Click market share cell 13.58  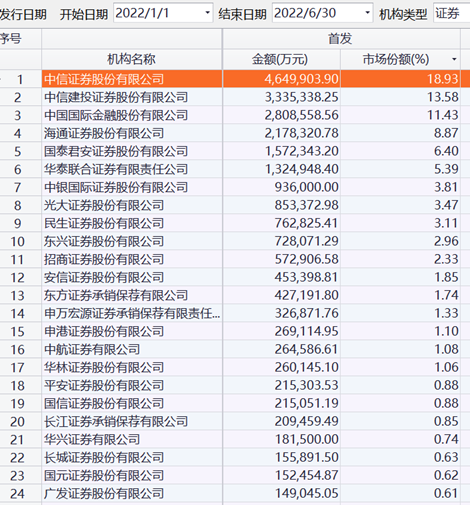click(x=400, y=97)
